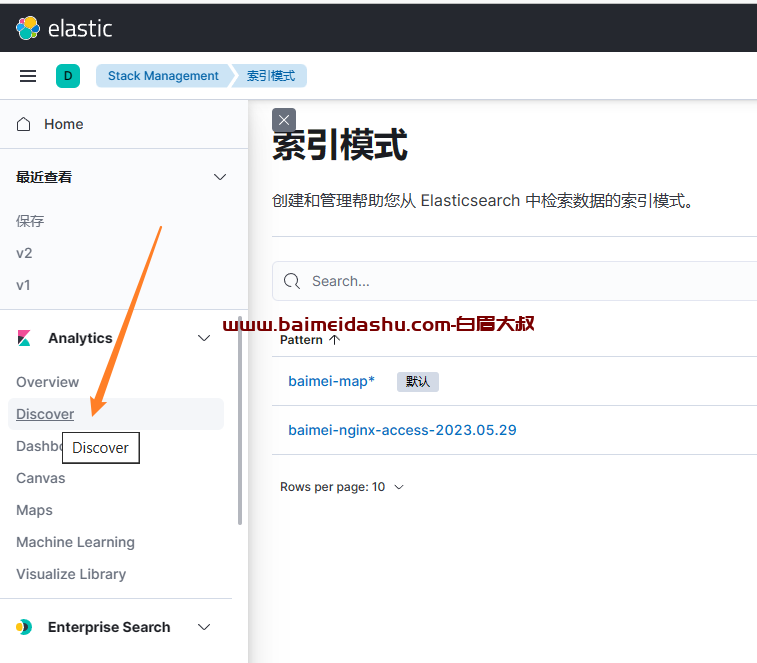Click the Analytics section title
Image resolution: width=757 pixels, height=663 pixels.
click(80, 338)
